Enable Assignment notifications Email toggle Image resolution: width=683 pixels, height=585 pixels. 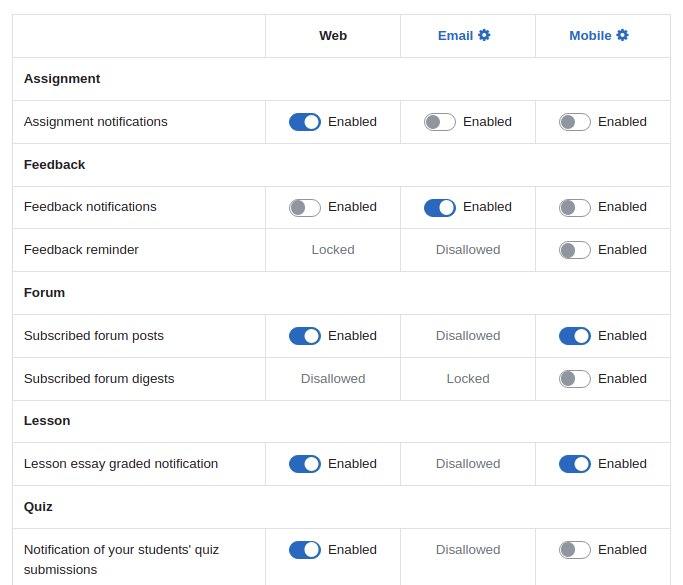coord(440,122)
